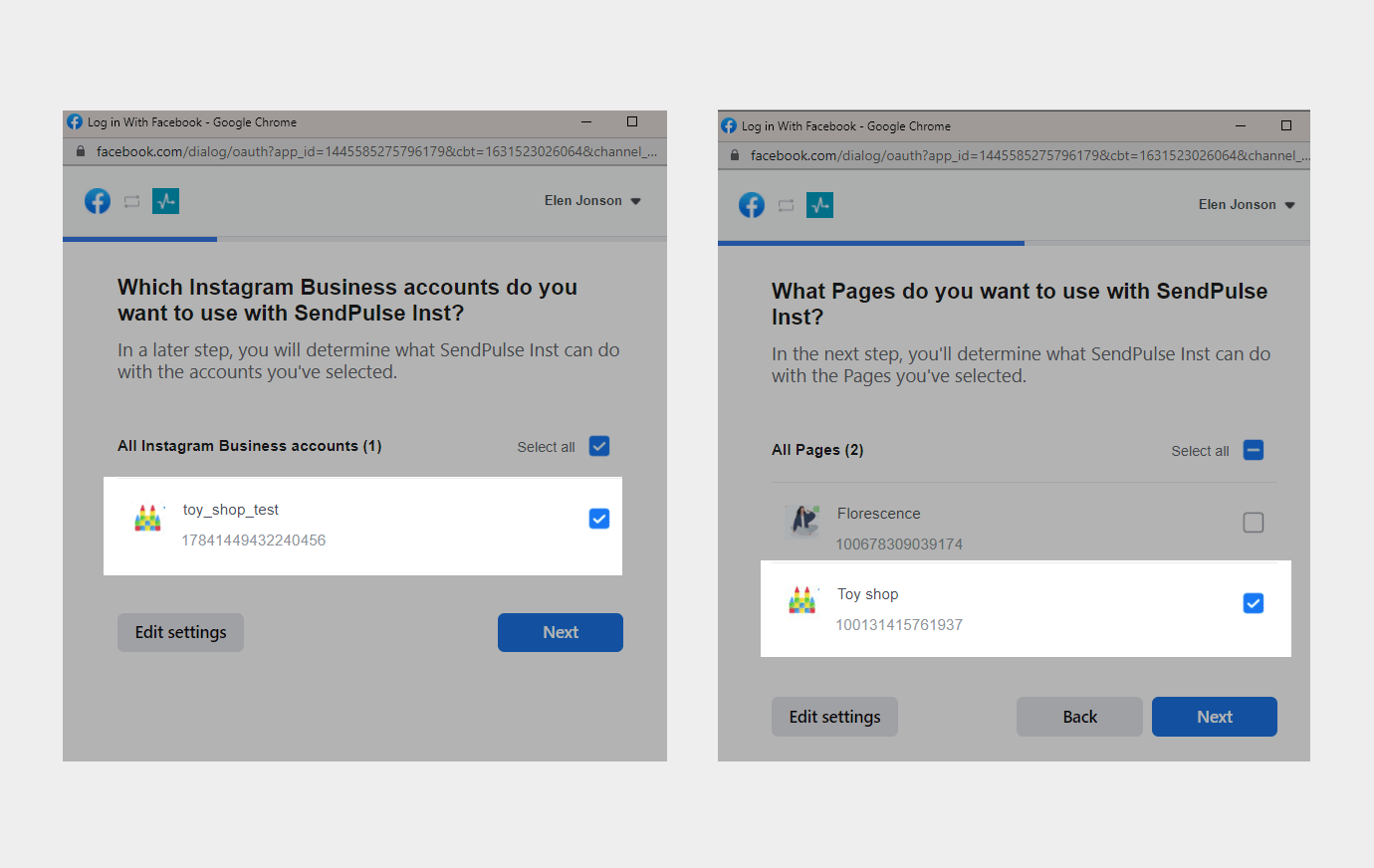Click Florescence page avatar
Viewport: 1374px width, 868px height.
[802, 520]
